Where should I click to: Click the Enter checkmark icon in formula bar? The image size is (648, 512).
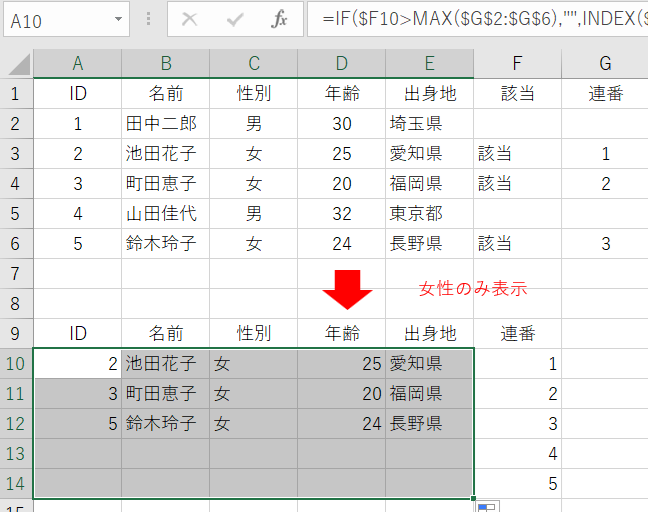coord(235,19)
